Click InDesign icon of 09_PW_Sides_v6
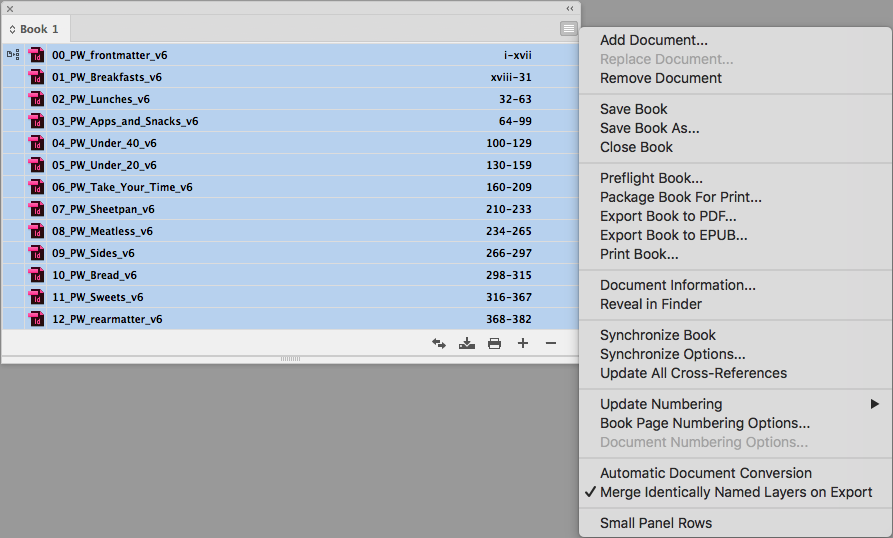893x538 pixels. 36,253
